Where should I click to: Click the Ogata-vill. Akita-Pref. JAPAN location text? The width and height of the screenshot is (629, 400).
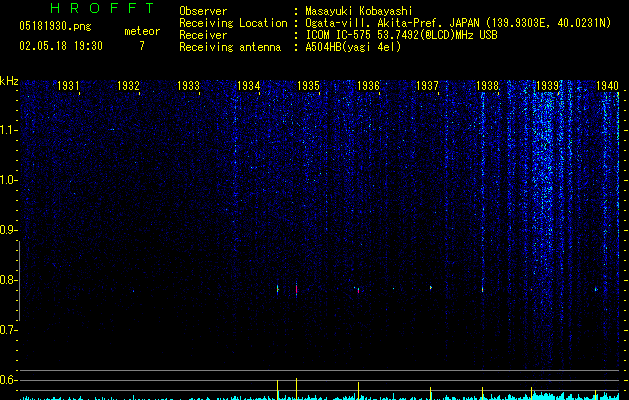[458, 23]
